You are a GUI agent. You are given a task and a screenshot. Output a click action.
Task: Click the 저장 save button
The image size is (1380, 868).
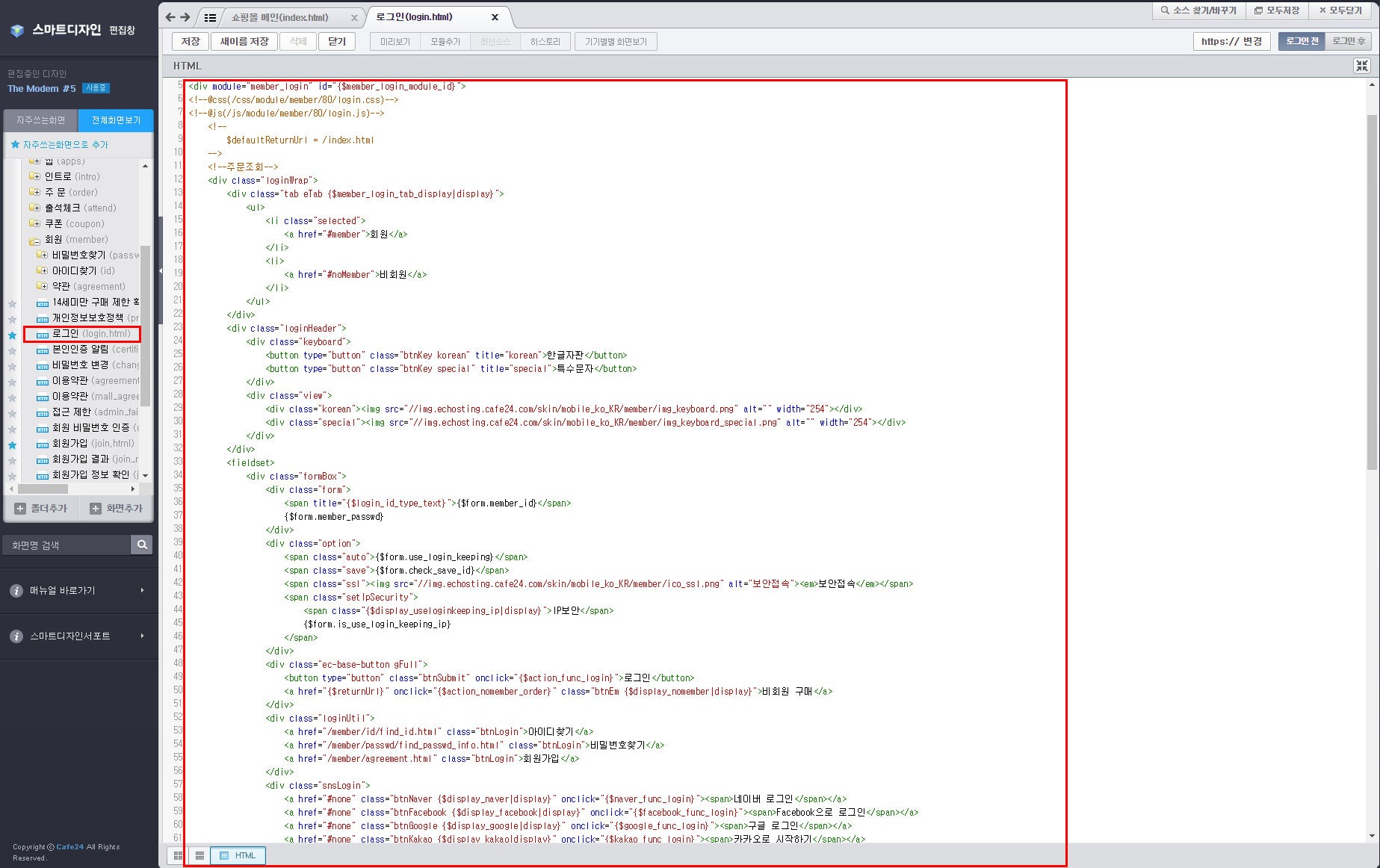click(191, 42)
